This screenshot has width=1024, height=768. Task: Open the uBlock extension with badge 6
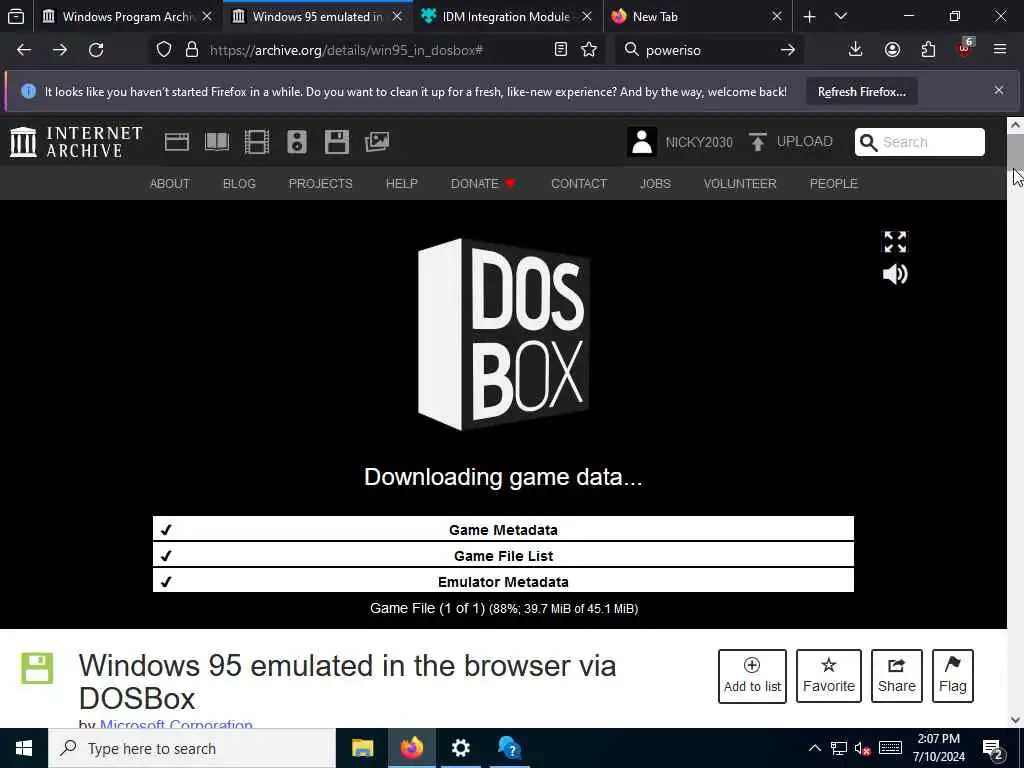point(965,48)
